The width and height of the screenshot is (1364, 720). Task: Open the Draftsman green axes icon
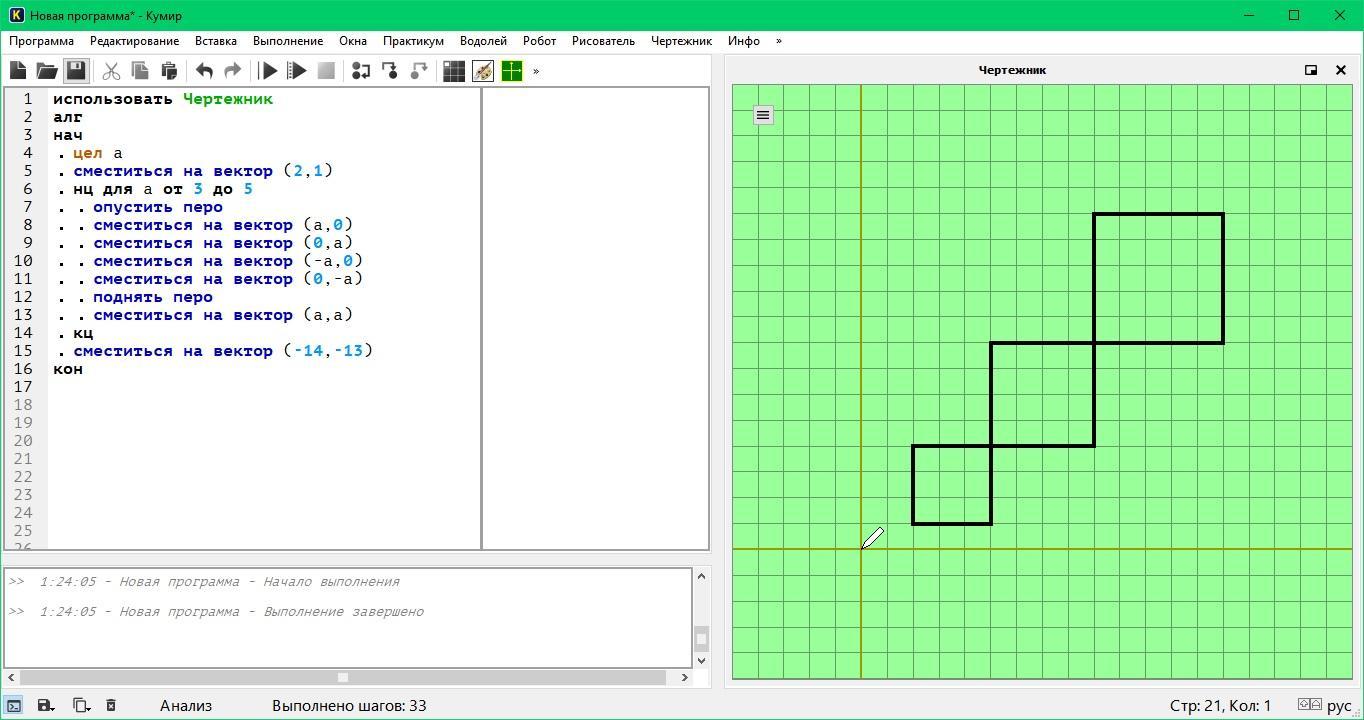512,71
